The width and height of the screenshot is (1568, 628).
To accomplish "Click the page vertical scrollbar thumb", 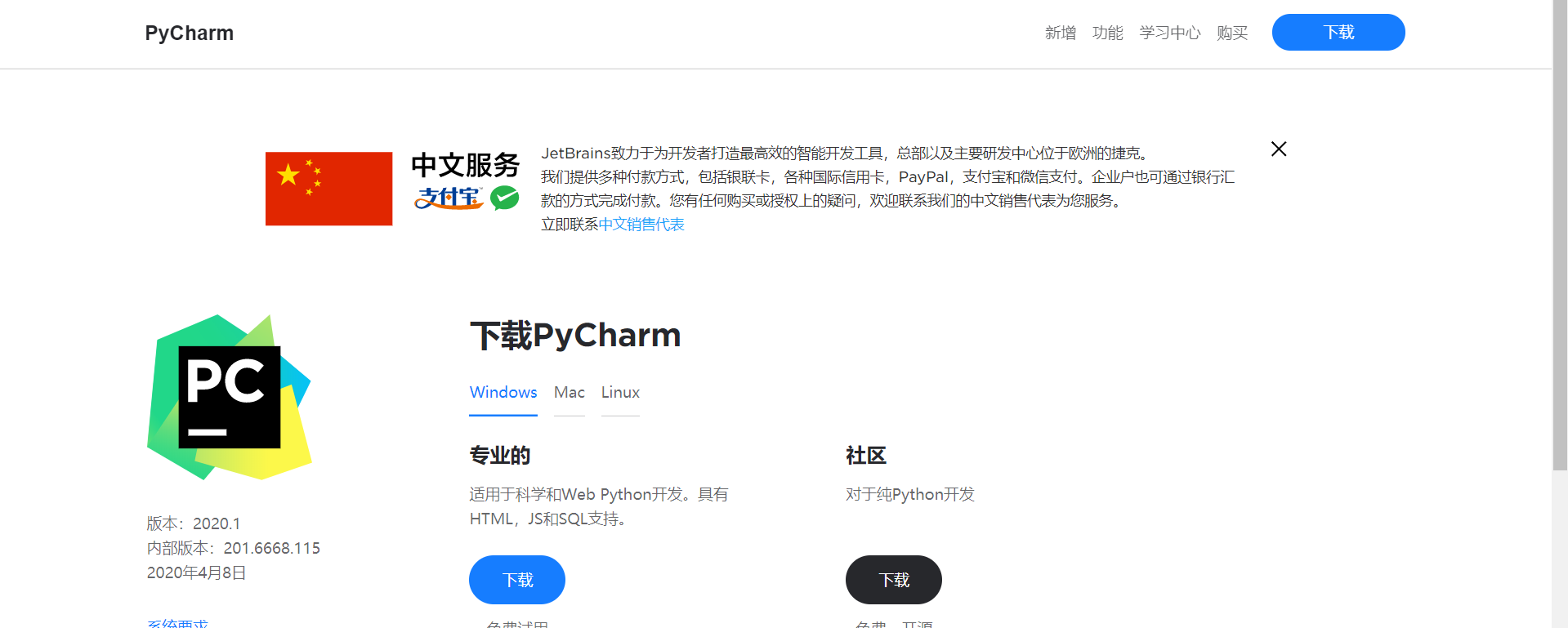I will point(1560,235).
